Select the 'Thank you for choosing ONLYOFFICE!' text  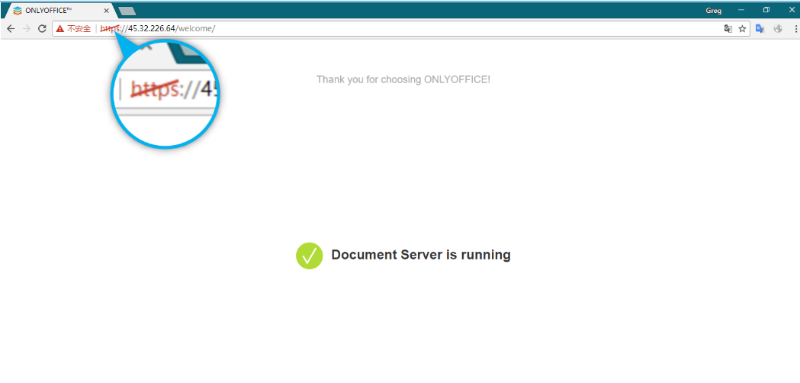coord(403,80)
